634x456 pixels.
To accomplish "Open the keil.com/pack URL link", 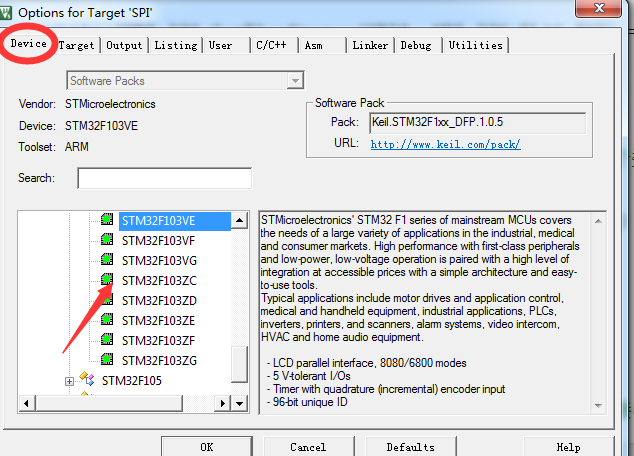I will 445,144.
